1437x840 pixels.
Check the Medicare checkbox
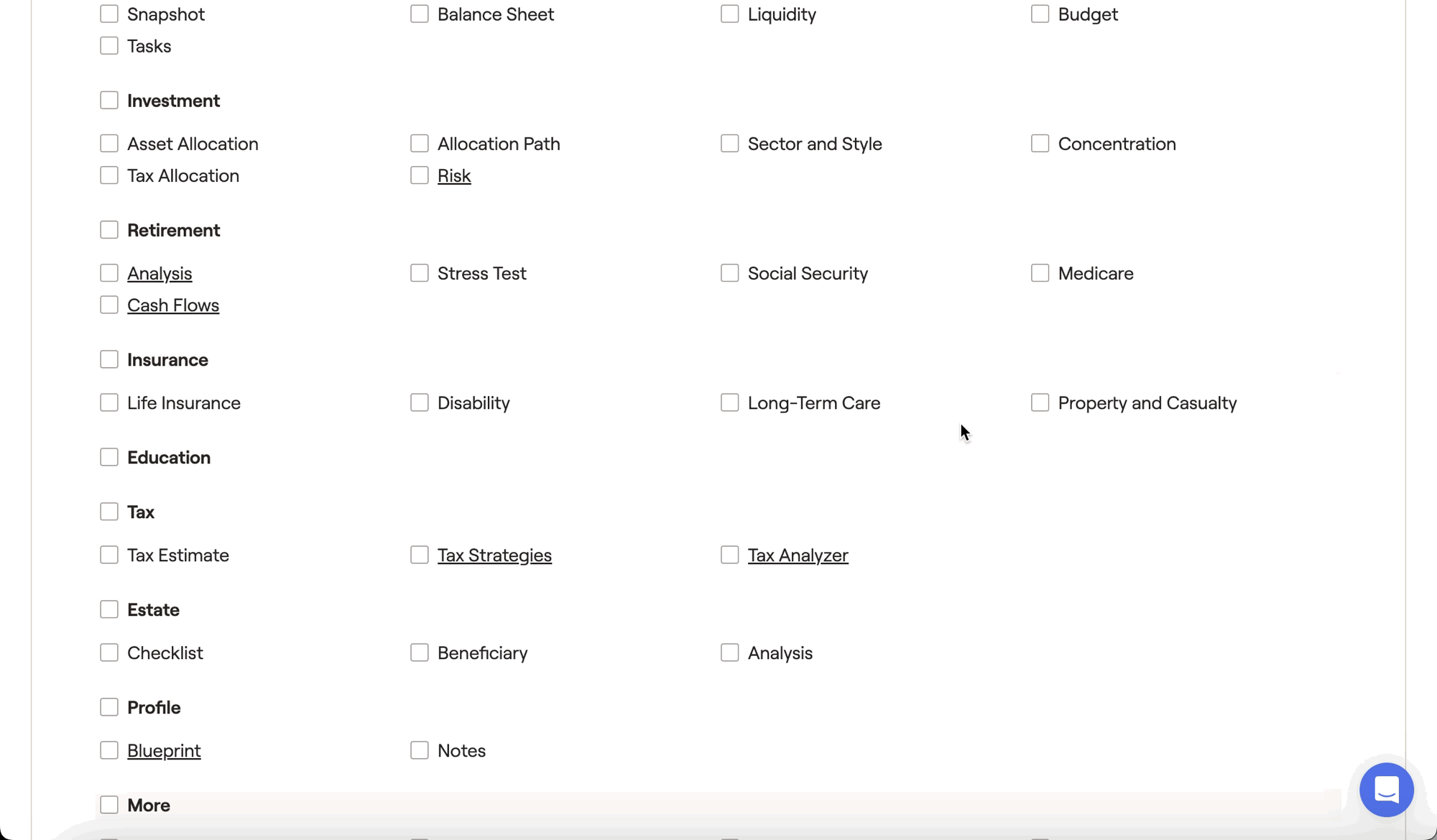coord(1040,273)
